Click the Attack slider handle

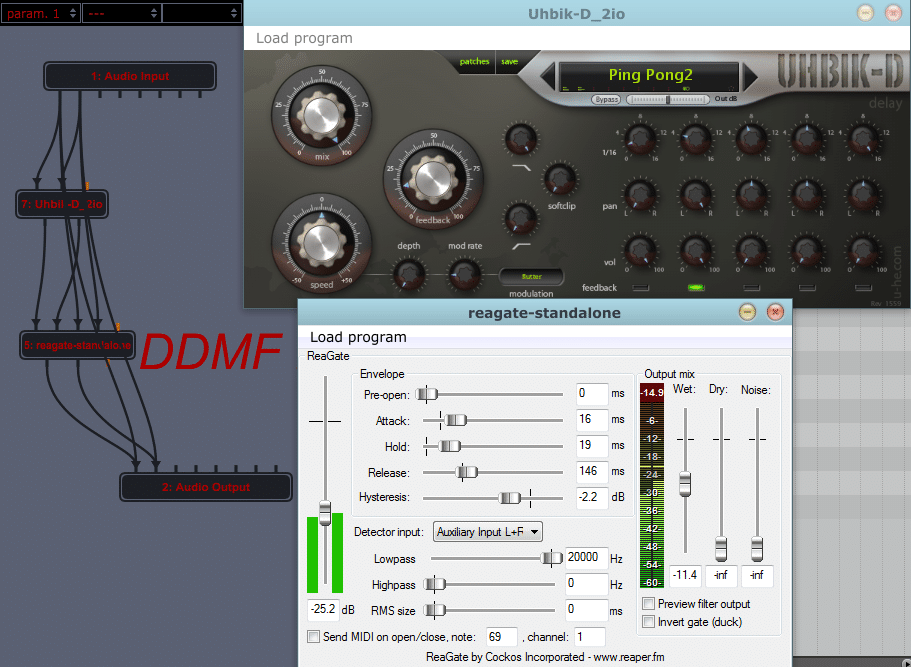[456, 420]
